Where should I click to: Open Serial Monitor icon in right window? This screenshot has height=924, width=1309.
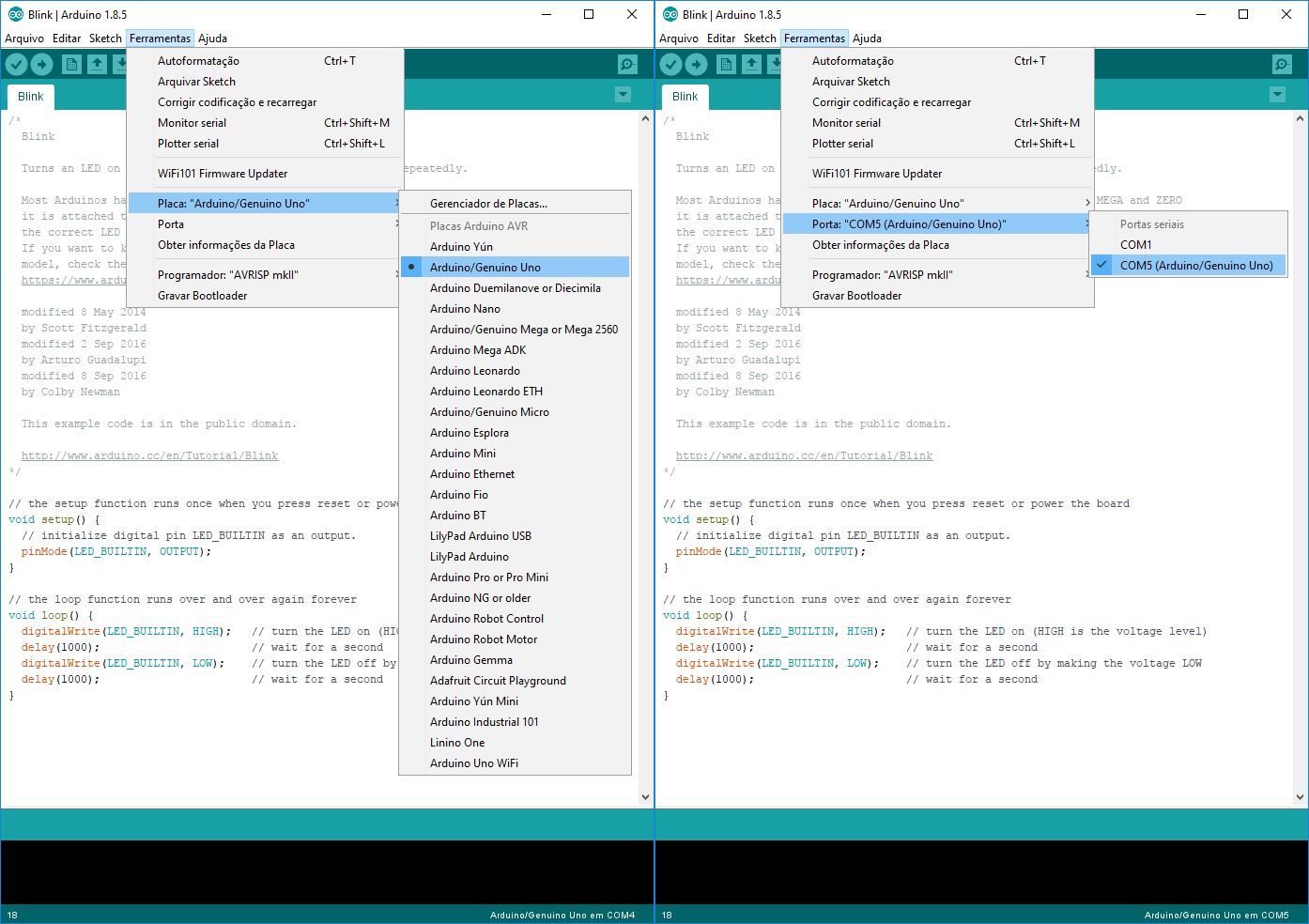1282,64
